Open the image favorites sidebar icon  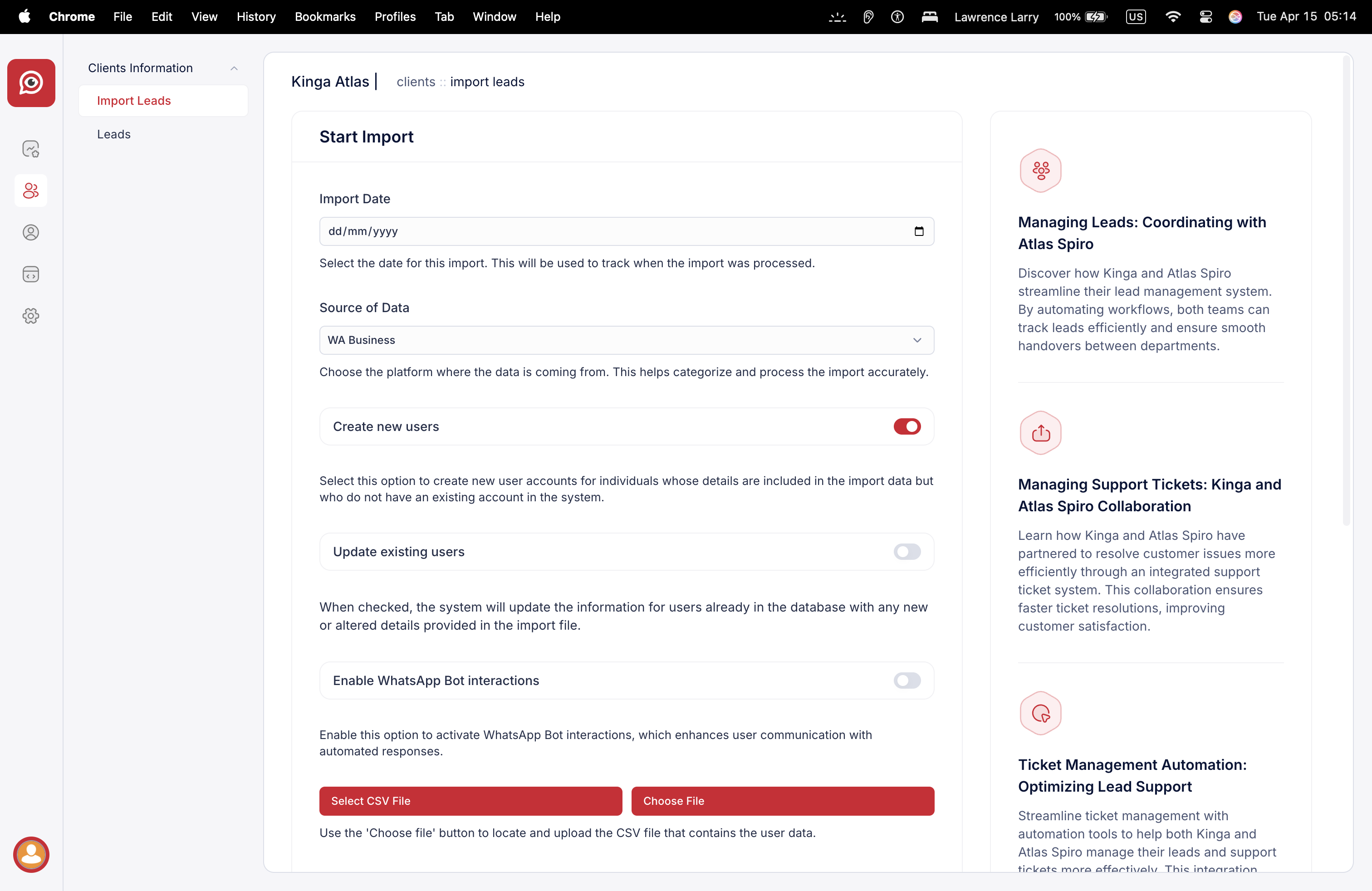[31, 149]
